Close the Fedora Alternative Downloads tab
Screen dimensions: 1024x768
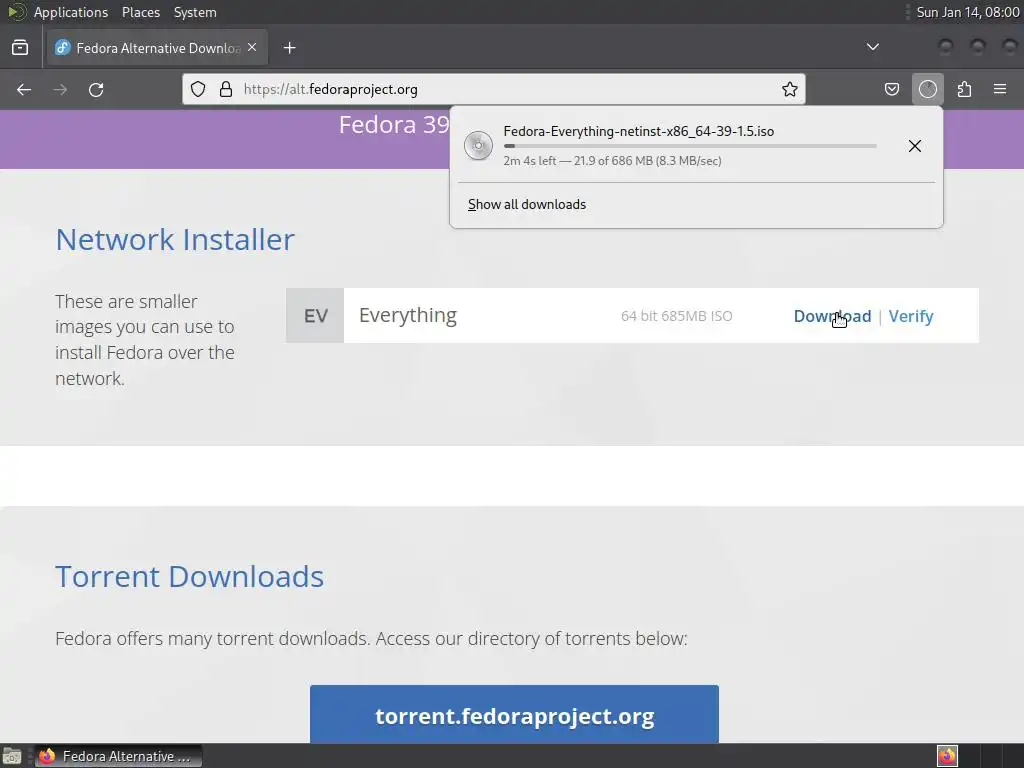coord(252,48)
